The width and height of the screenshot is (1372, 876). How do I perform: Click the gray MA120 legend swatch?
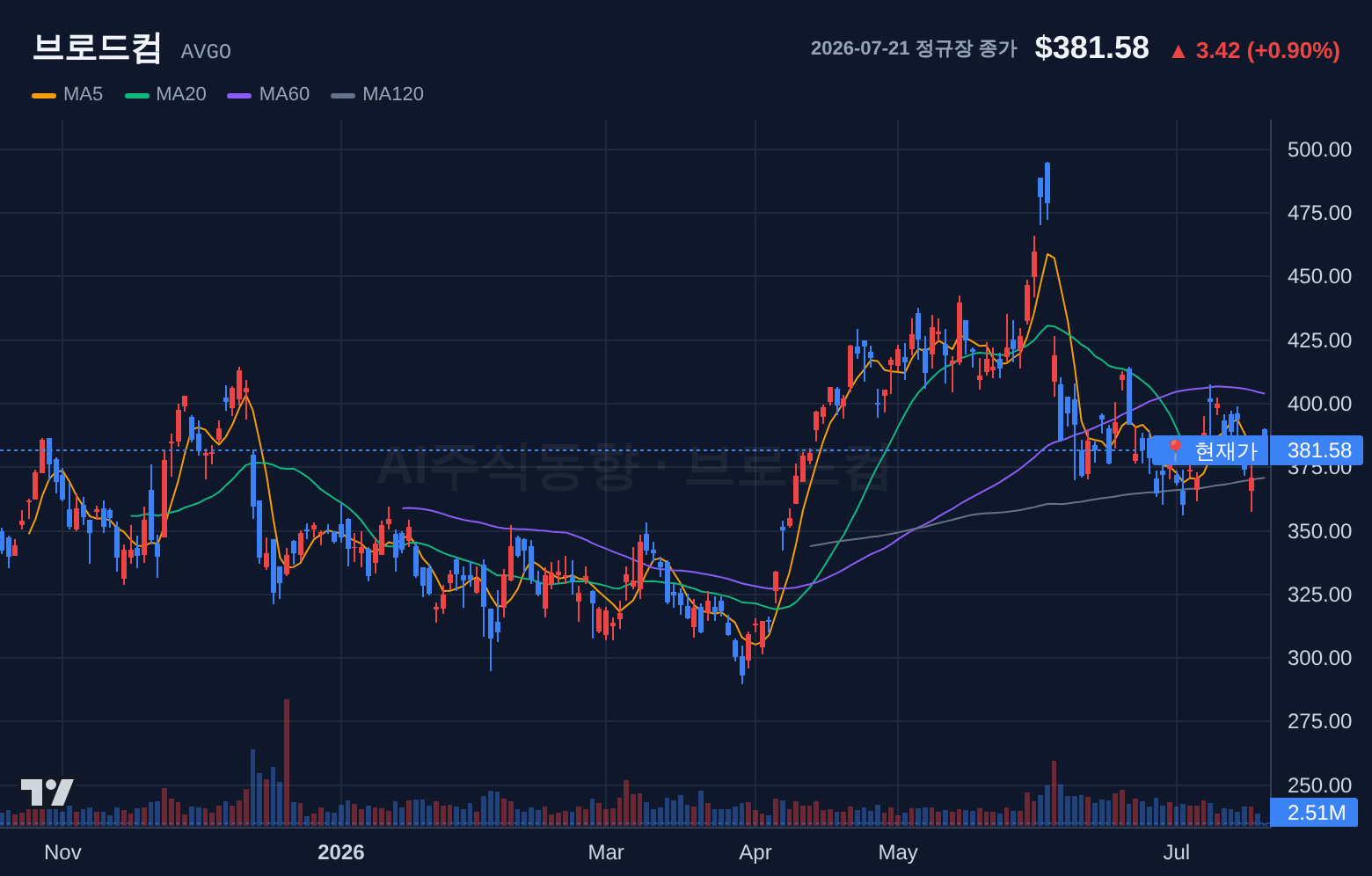(x=343, y=95)
